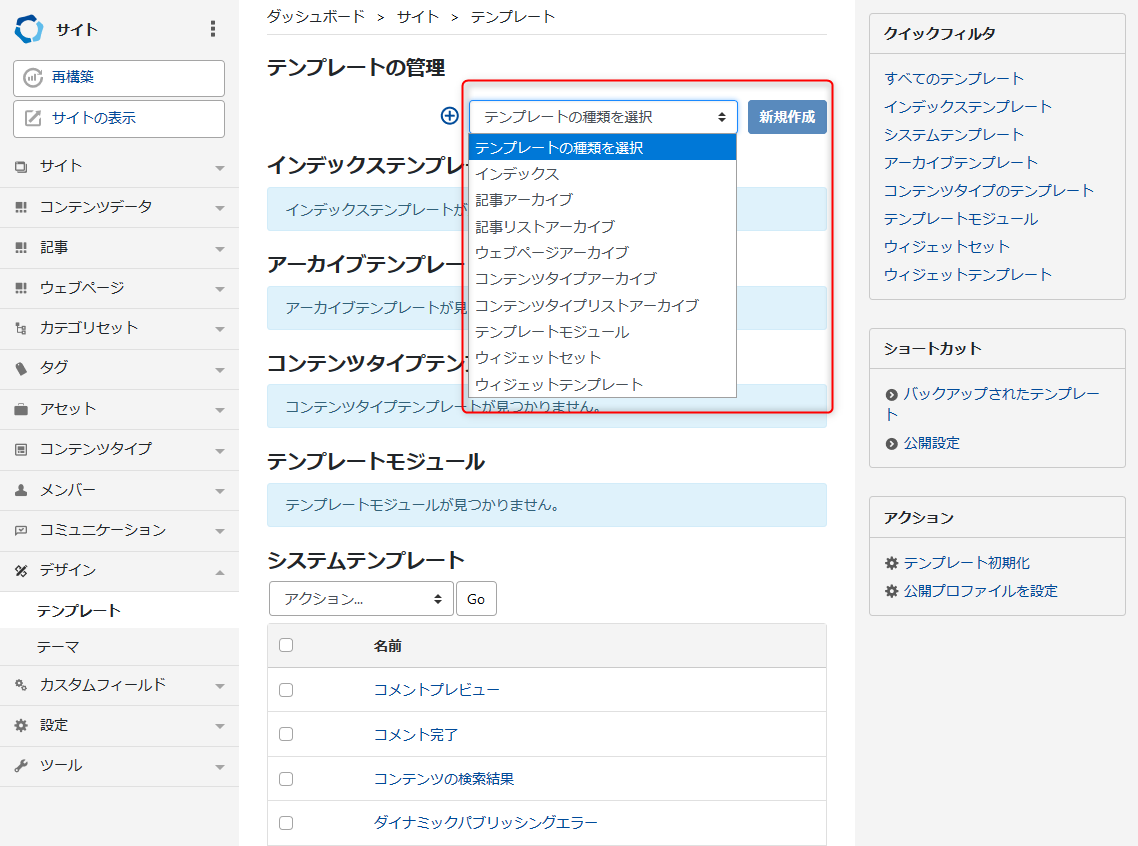Click the デザイン design icon
Viewport: 1138px width, 846px height.
pos(21,571)
